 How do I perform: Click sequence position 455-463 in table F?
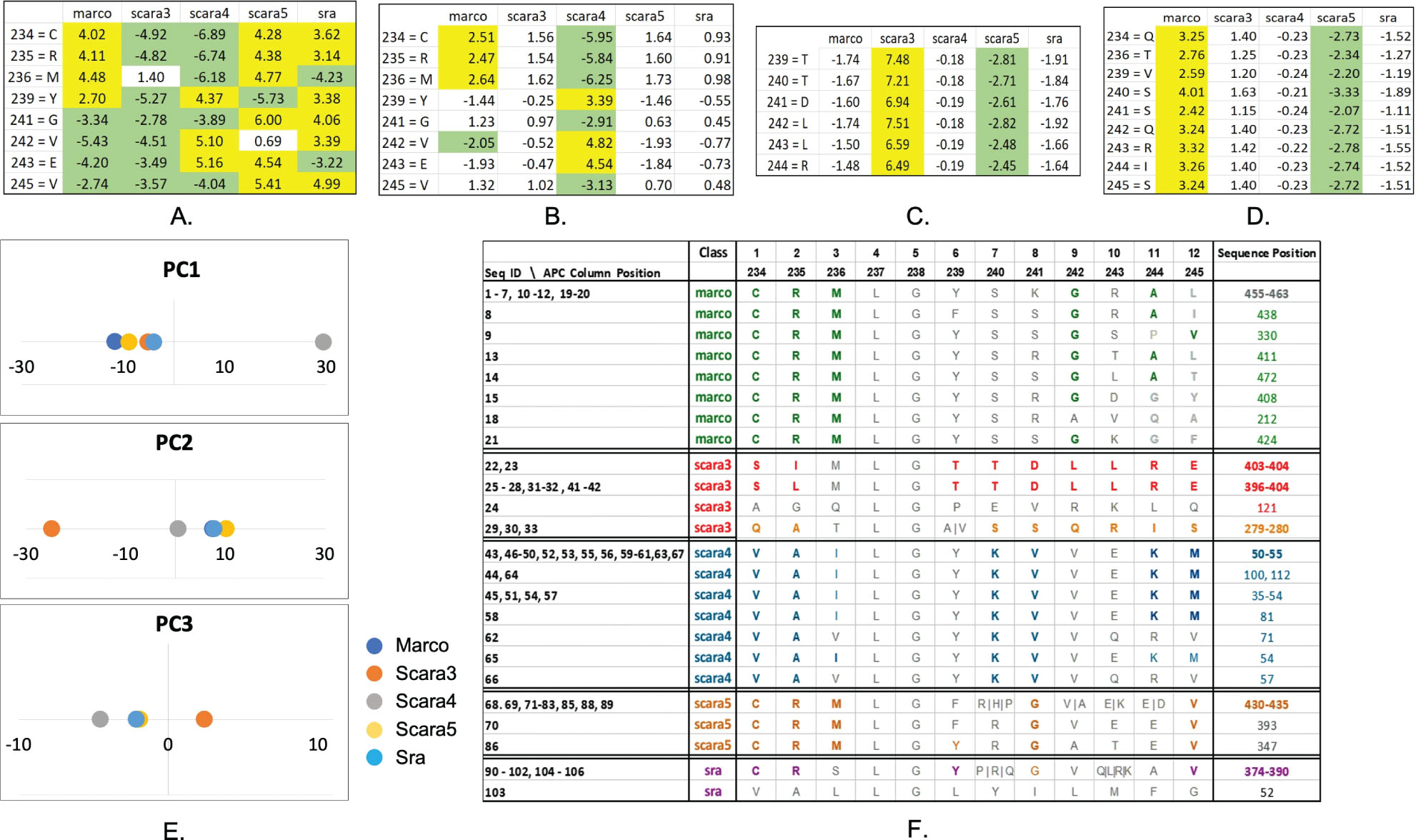click(x=1266, y=294)
